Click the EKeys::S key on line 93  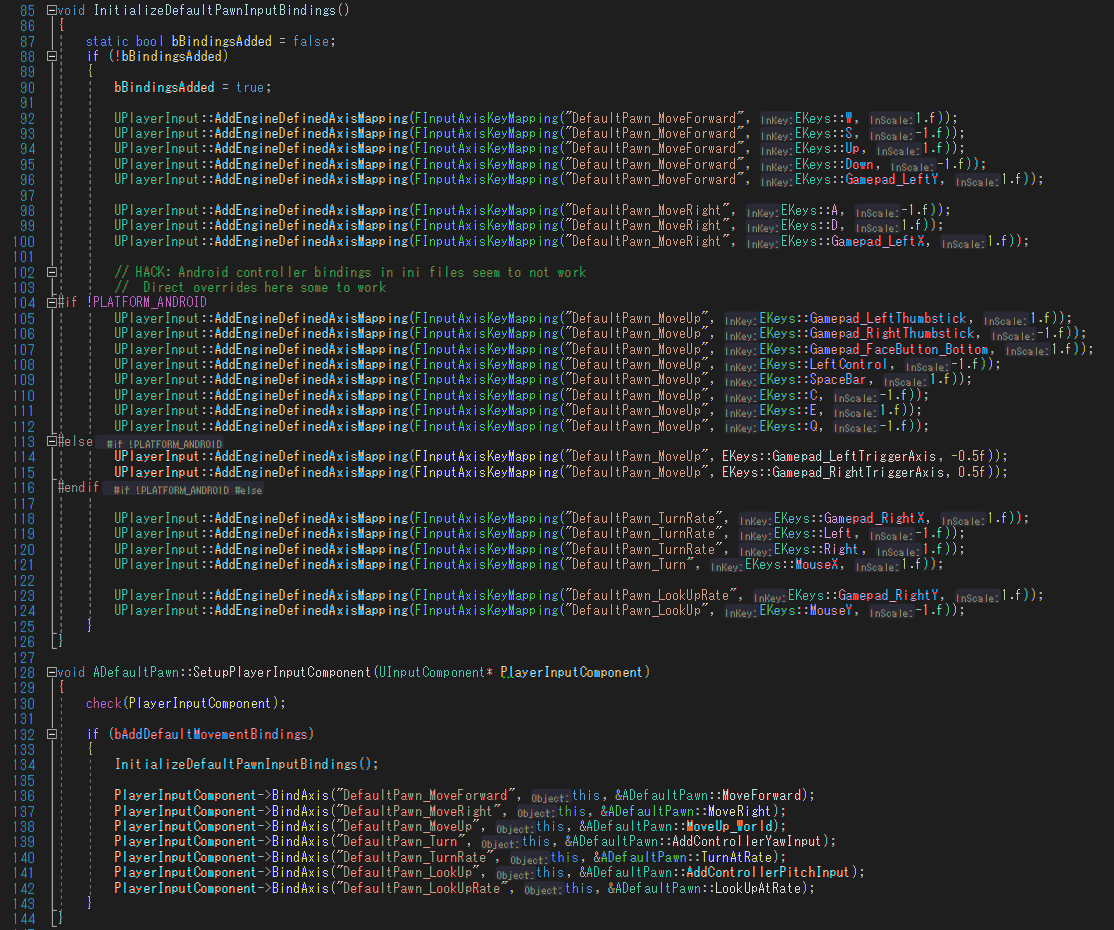[823, 134]
